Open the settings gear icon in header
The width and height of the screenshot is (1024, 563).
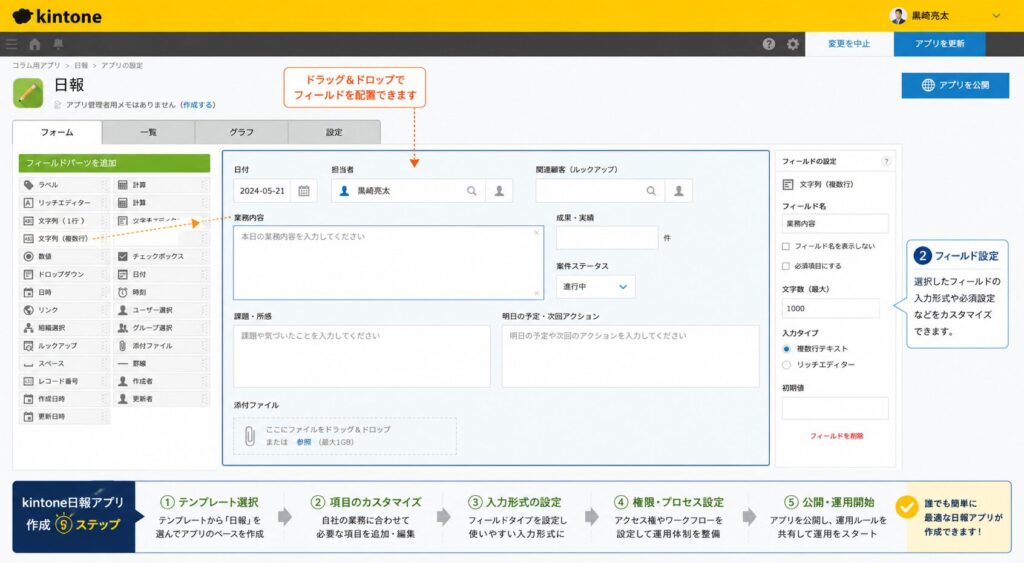793,44
